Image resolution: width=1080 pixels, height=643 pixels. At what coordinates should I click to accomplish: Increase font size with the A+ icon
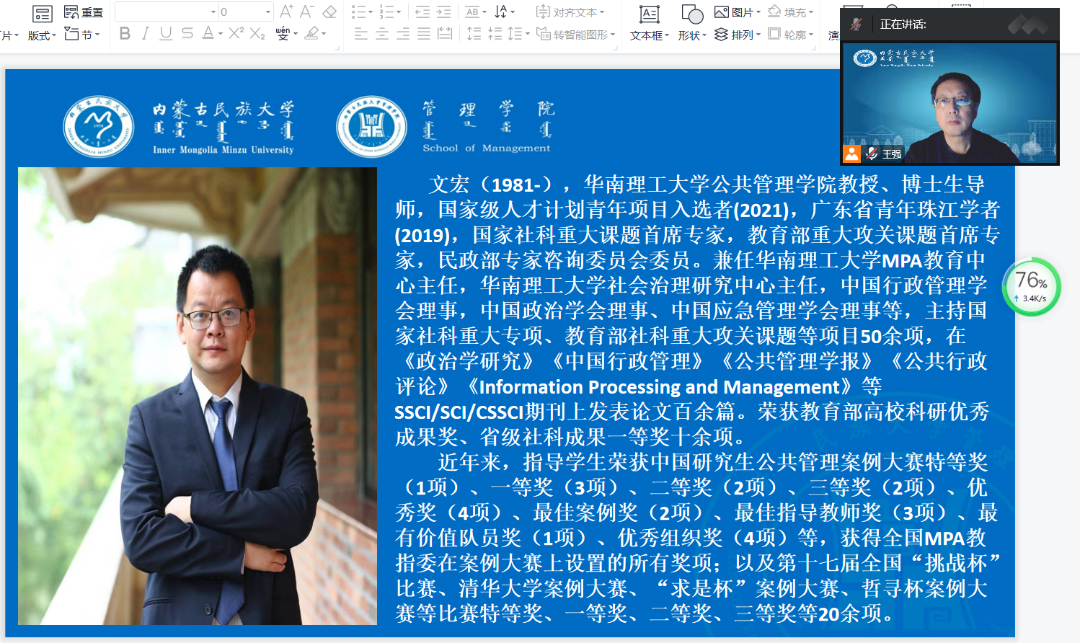(x=286, y=12)
